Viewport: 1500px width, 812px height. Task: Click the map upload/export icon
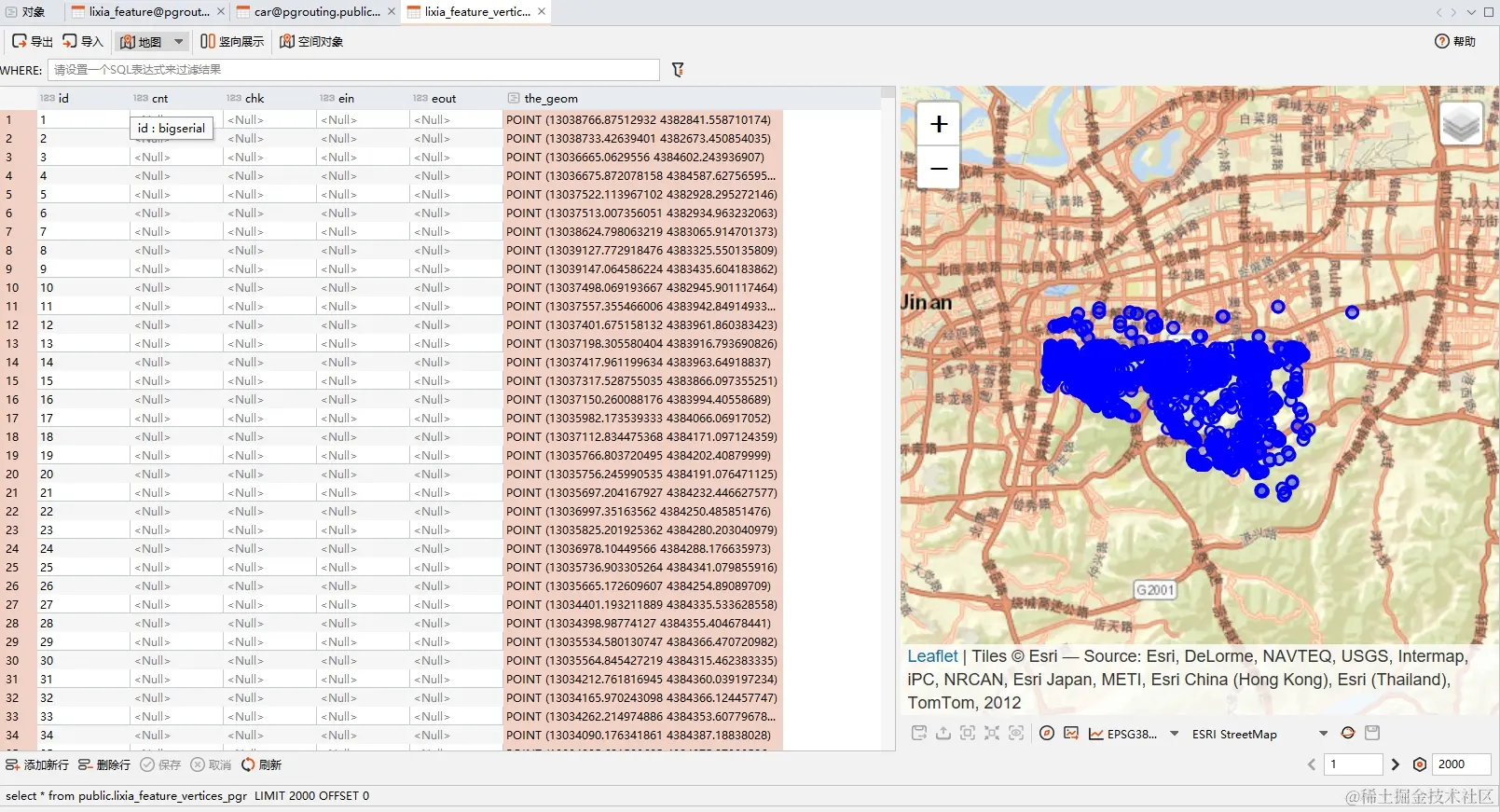[x=943, y=733]
